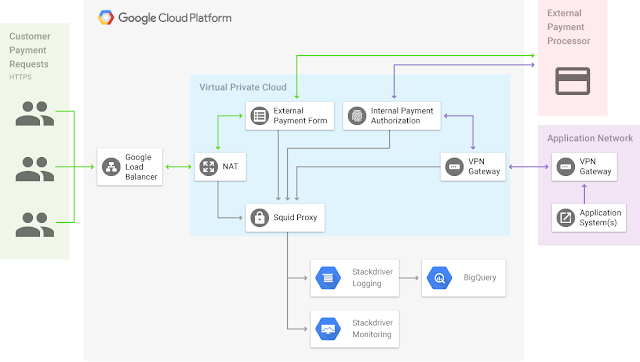Click the bottom customer users icon
640x362 pixels.
[x=35, y=224]
